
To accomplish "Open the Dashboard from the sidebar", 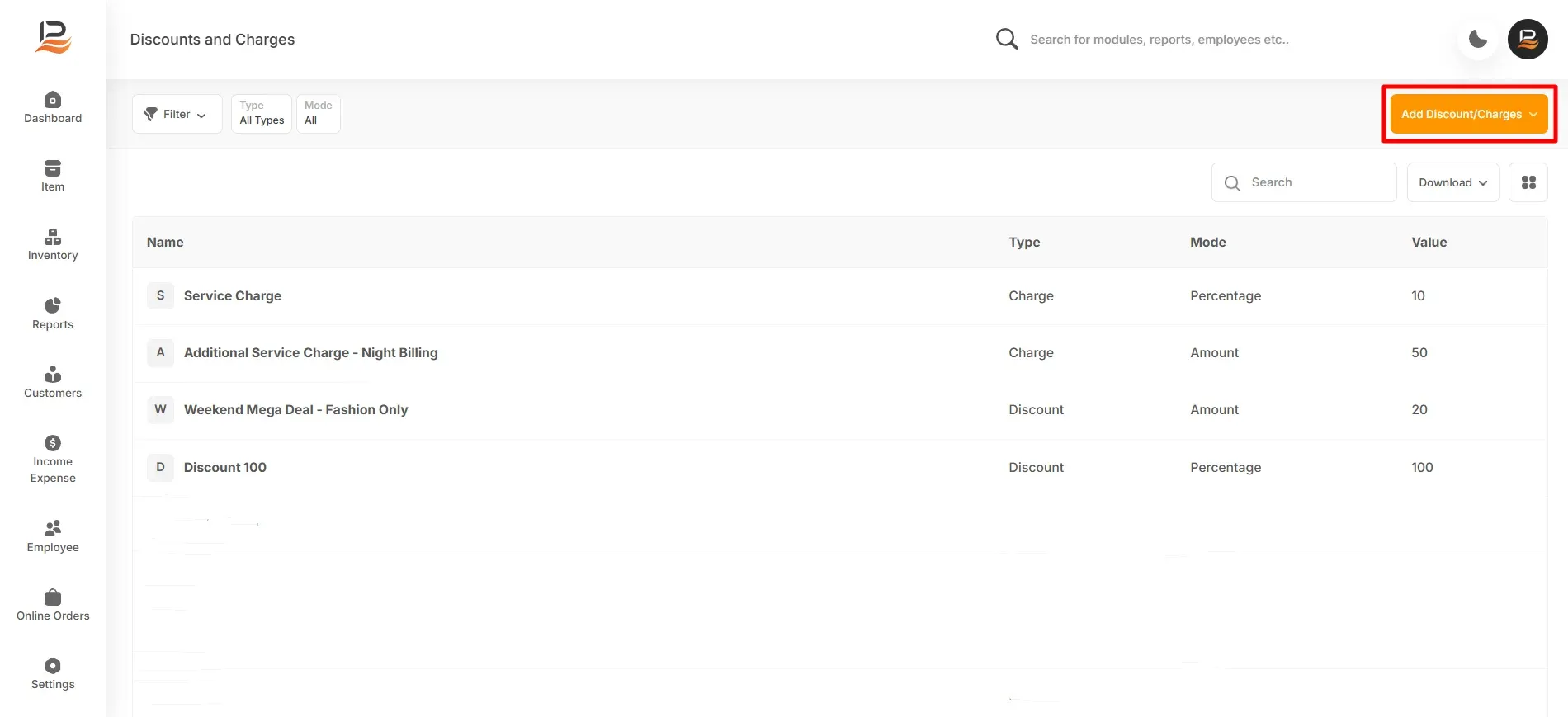I will [53, 108].
